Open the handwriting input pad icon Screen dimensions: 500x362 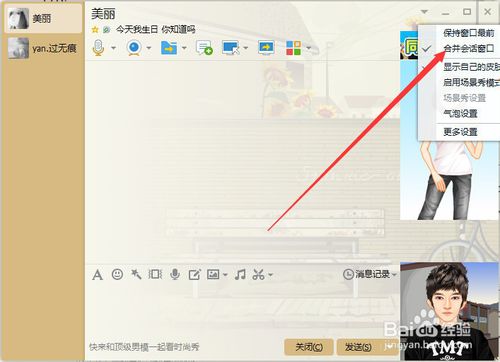(x=194, y=275)
